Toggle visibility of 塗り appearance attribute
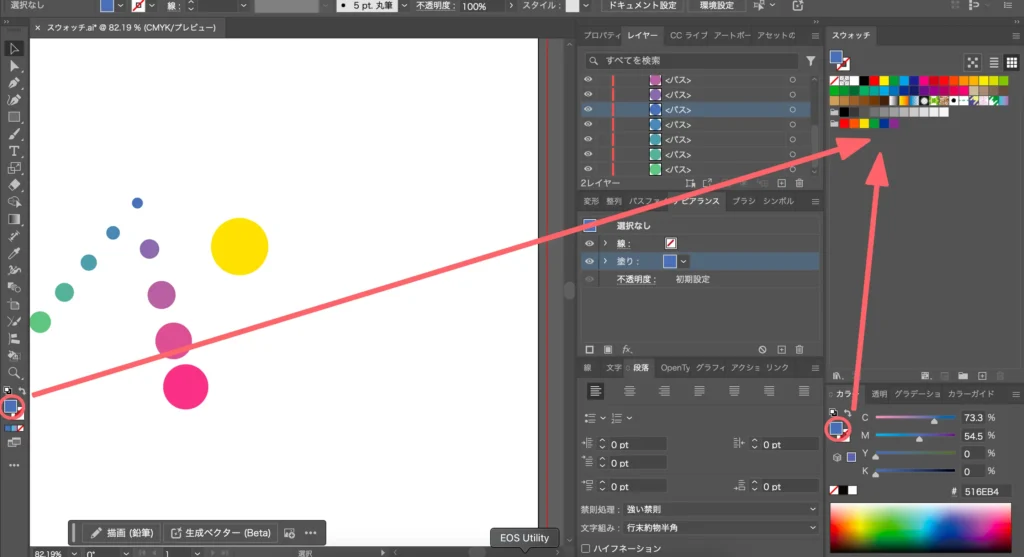Image resolution: width=1024 pixels, height=557 pixels. (589, 261)
